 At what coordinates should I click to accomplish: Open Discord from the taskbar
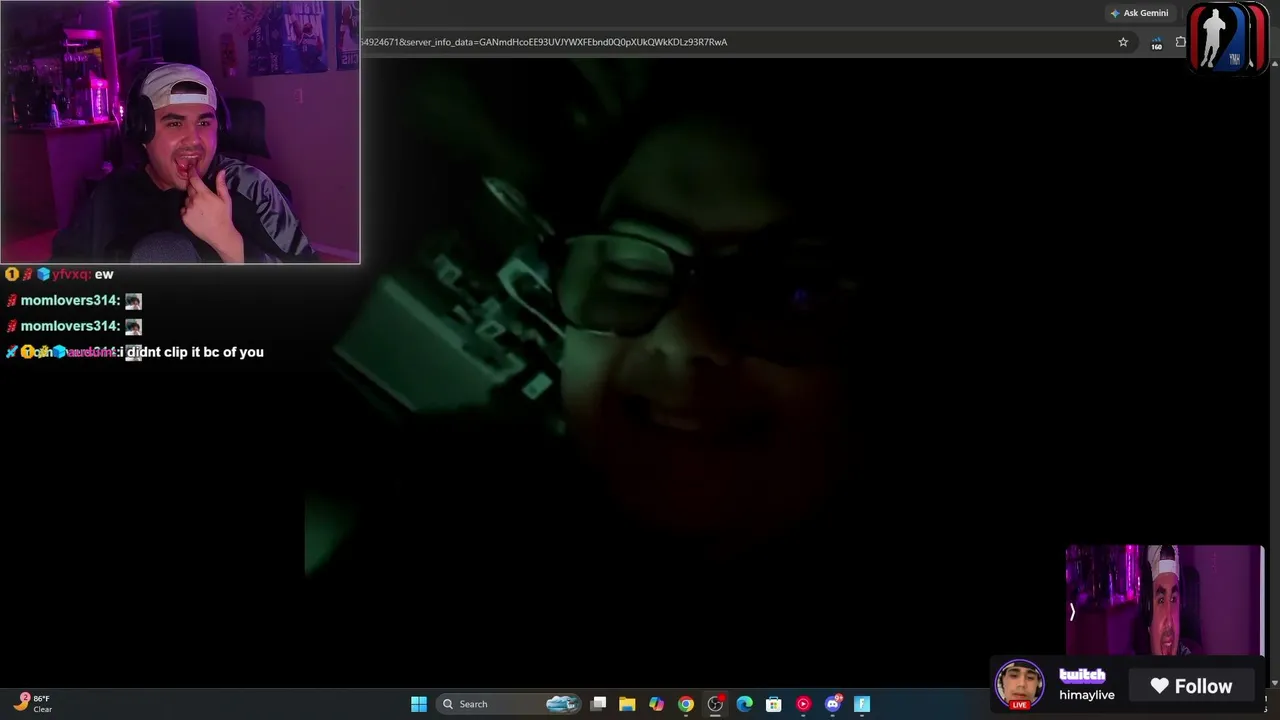coord(833,704)
